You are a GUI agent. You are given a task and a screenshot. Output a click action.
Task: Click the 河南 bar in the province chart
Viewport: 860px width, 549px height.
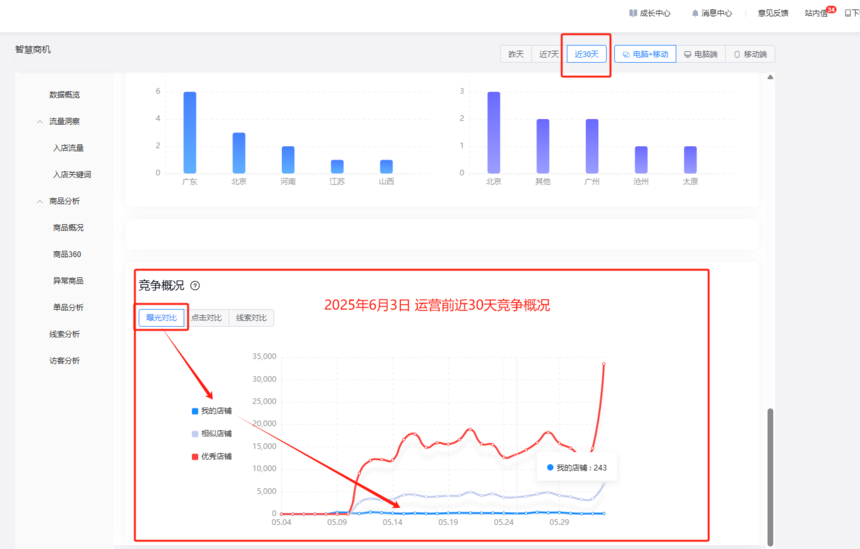click(x=288, y=160)
